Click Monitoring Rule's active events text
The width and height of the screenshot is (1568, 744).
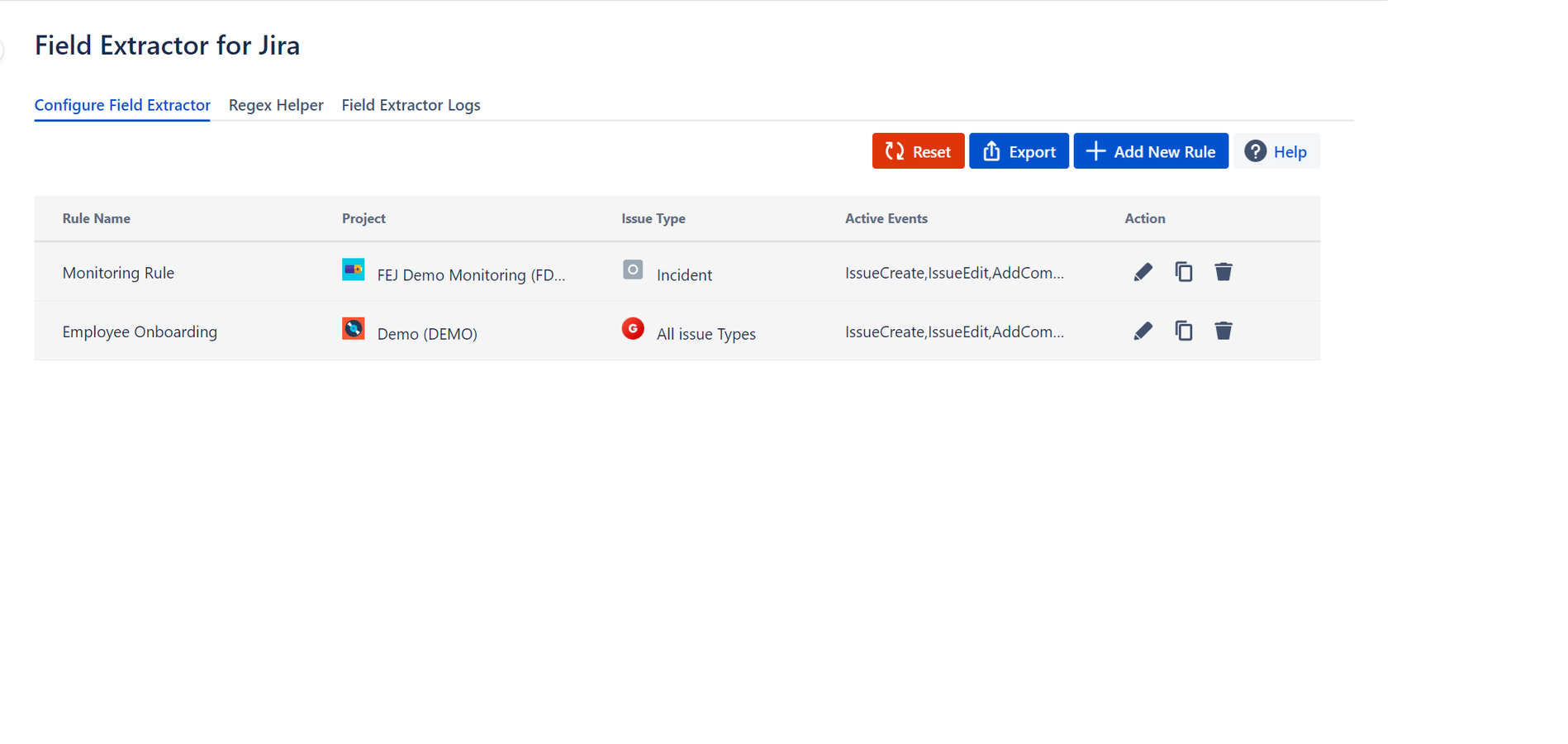coord(954,273)
